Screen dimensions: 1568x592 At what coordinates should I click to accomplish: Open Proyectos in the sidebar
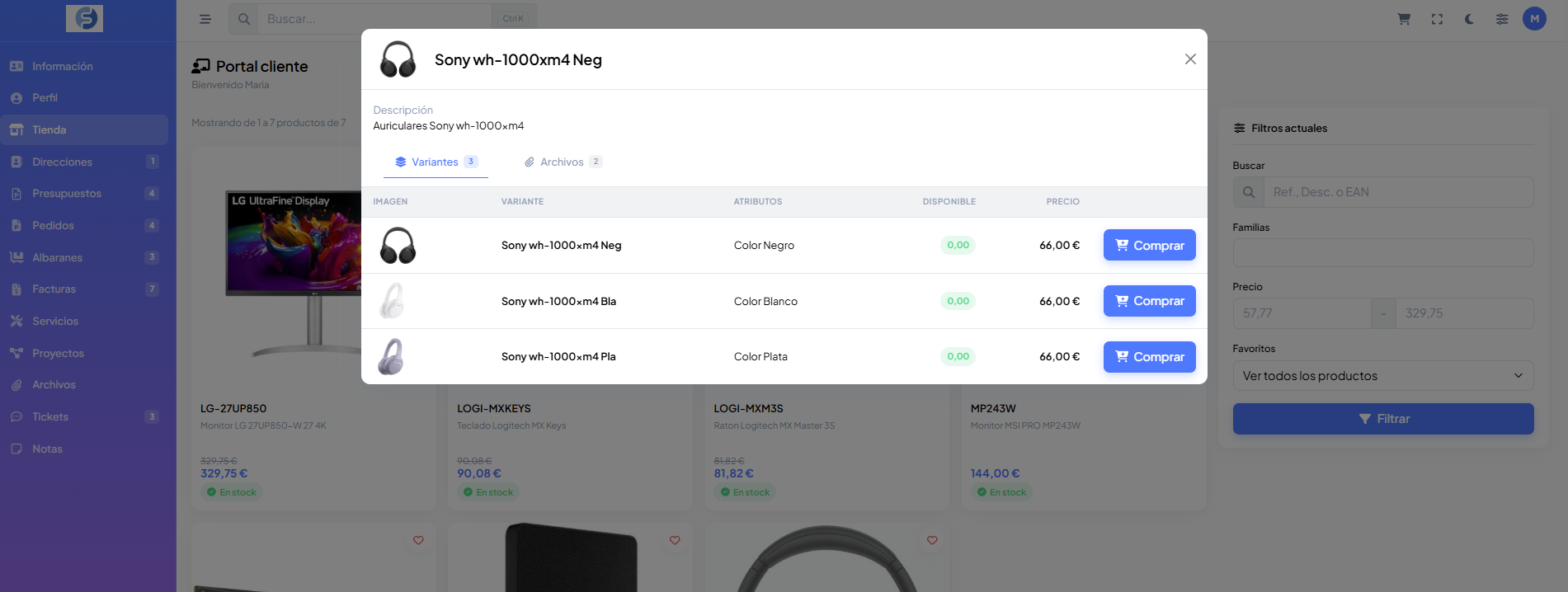[x=84, y=353]
